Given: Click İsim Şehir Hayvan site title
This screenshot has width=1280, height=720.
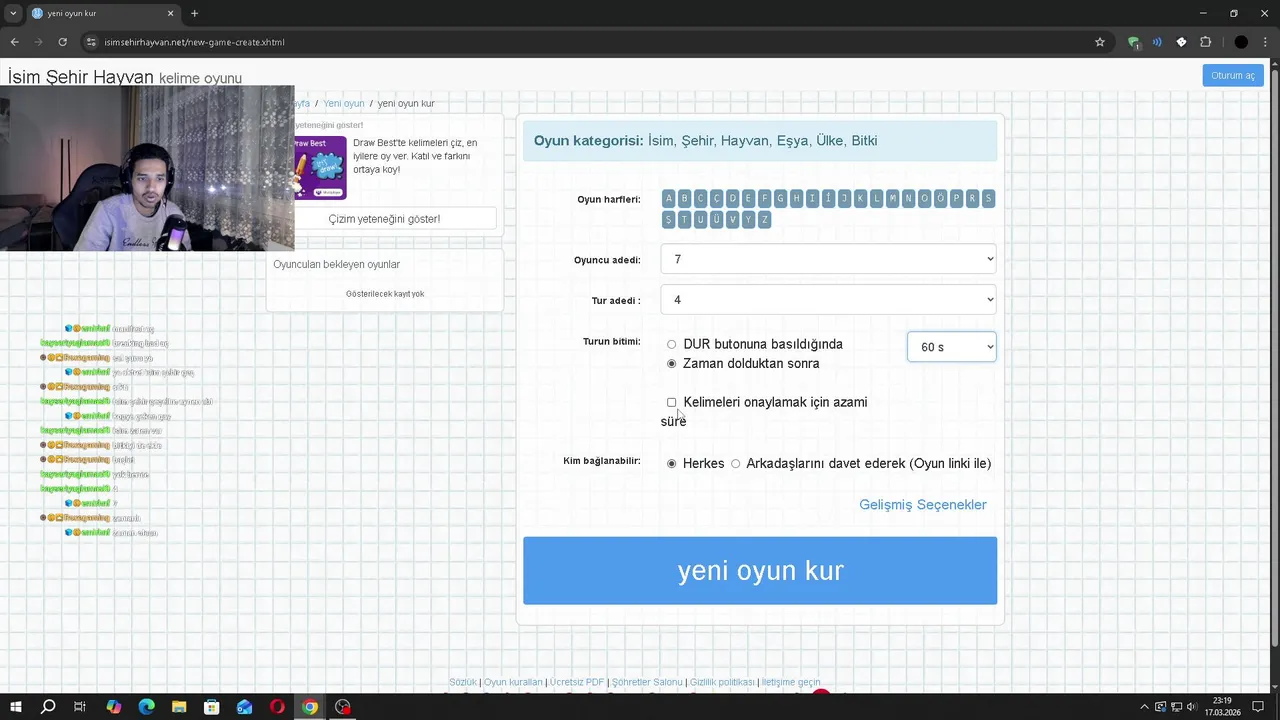Looking at the screenshot, I should pos(81,77).
